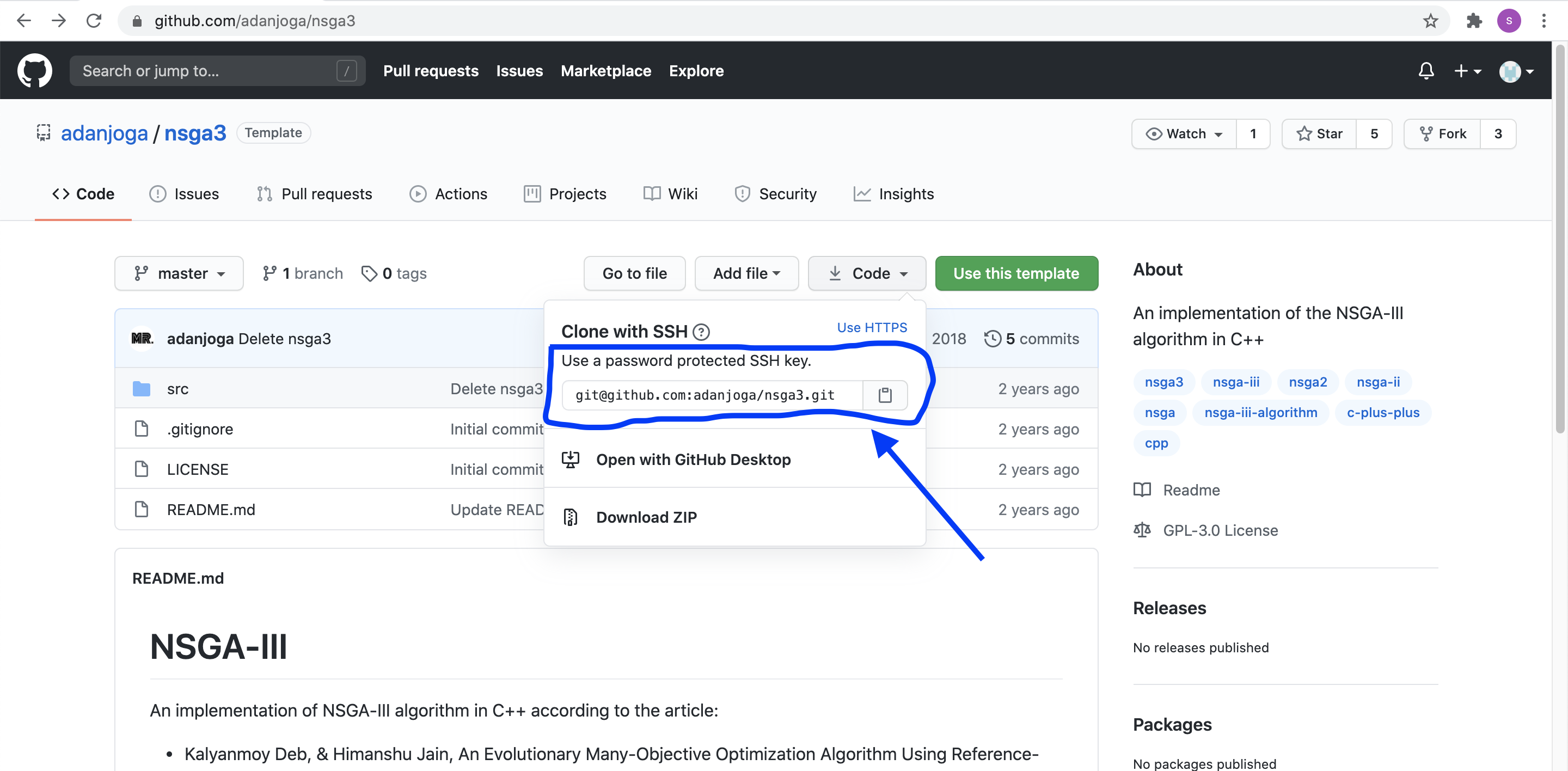1568x771 pixels.
Task: Click the browser forward arrow
Action: (58, 21)
